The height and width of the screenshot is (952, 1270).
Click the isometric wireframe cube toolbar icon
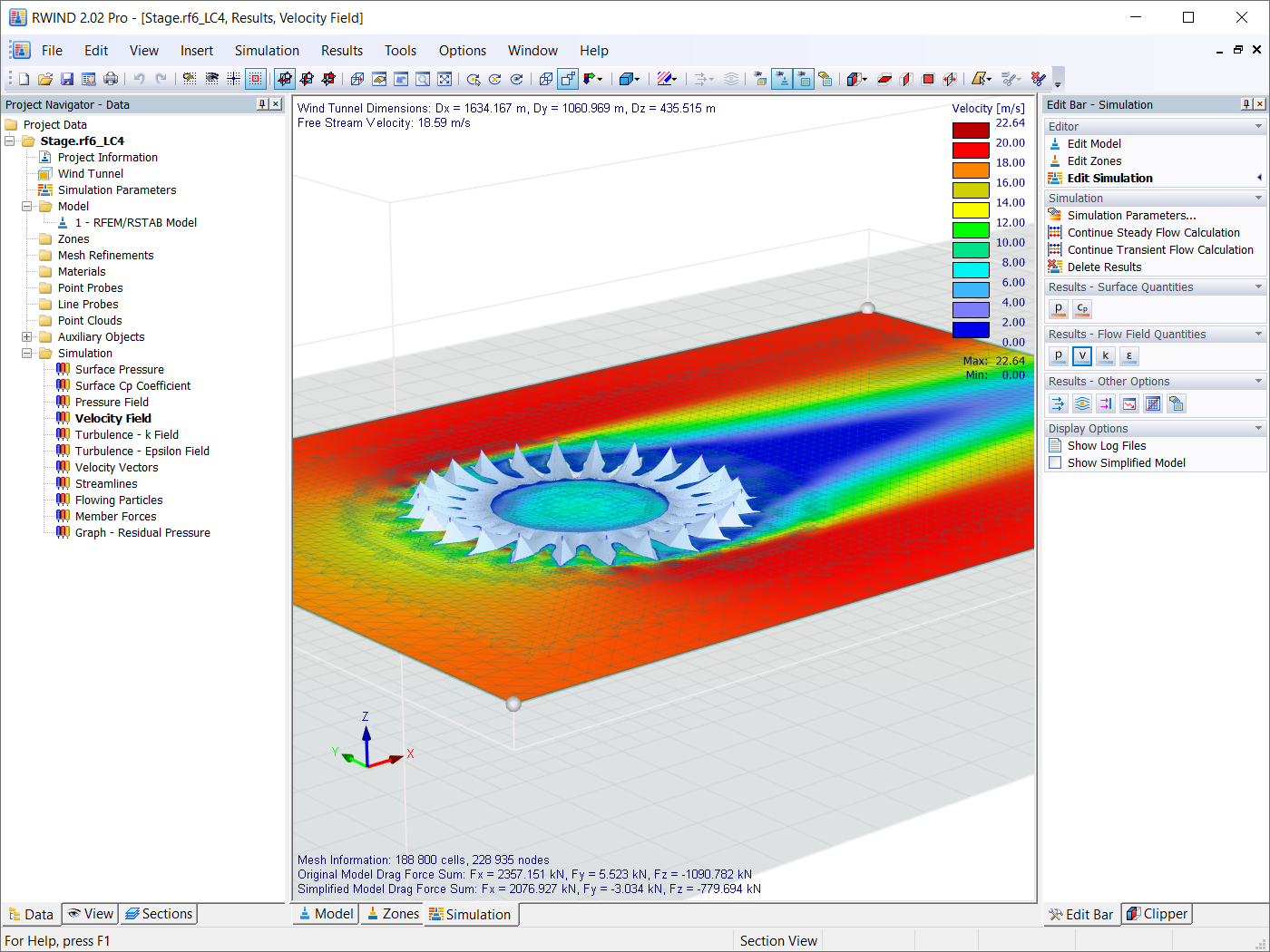coord(545,79)
